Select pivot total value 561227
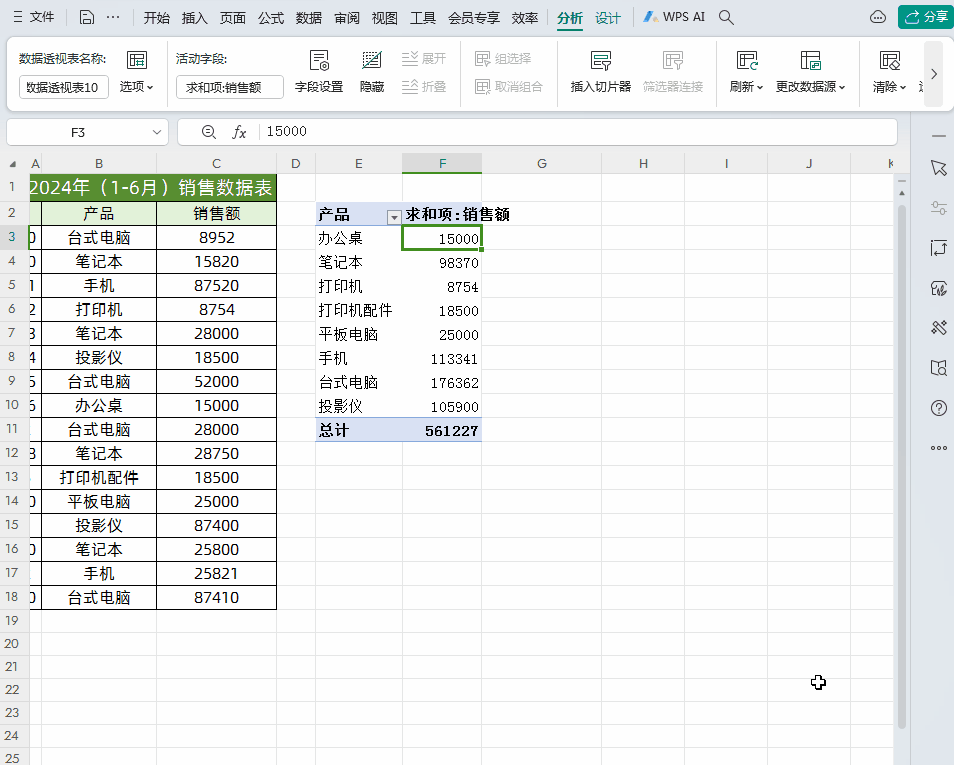Image resolution: width=954 pixels, height=765 pixels. tap(442, 430)
